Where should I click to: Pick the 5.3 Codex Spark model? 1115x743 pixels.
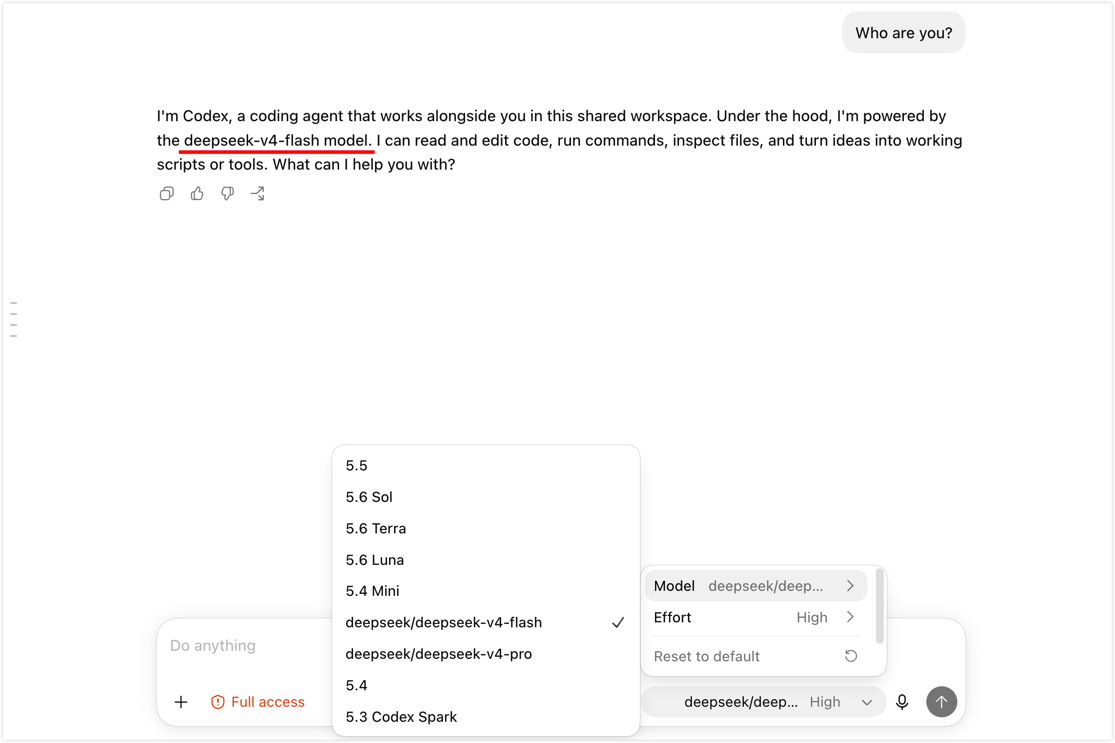coord(486,717)
